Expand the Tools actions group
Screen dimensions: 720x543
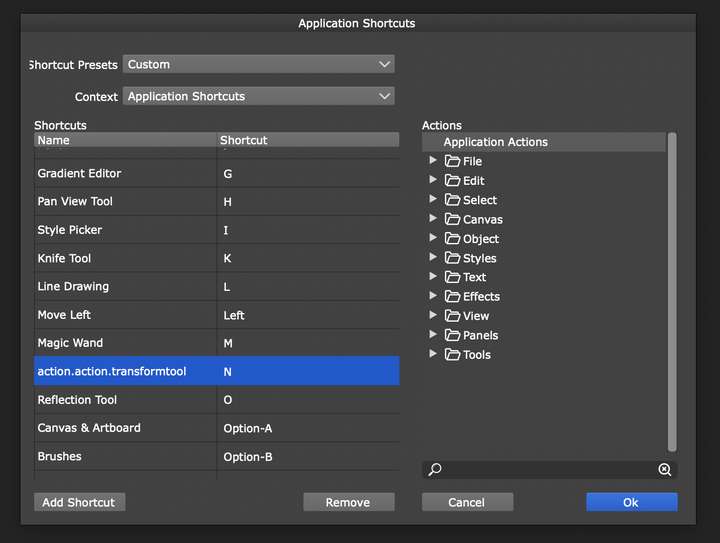click(433, 353)
